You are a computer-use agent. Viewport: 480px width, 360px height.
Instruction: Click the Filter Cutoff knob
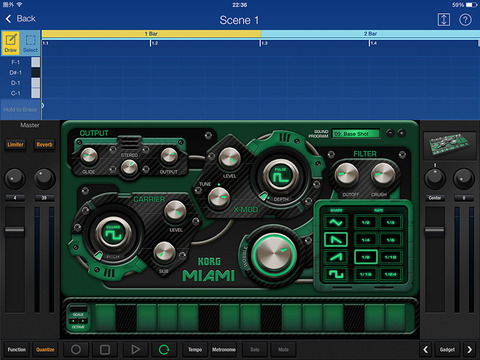(346, 175)
